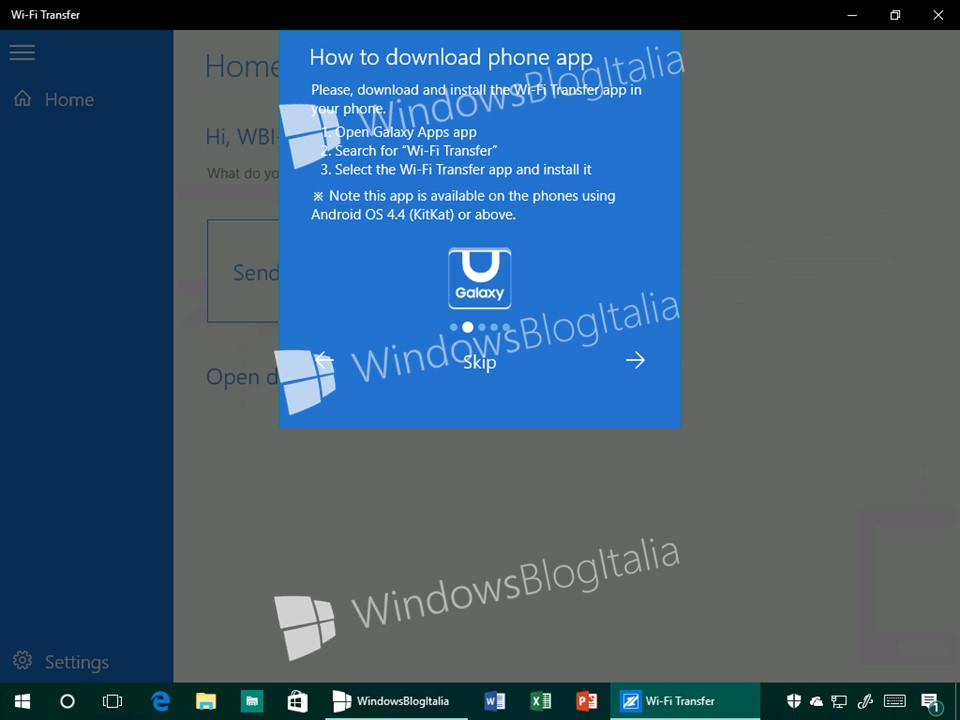Go to next tutorial page arrow
Image resolution: width=960 pixels, height=720 pixels.
click(x=636, y=360)
